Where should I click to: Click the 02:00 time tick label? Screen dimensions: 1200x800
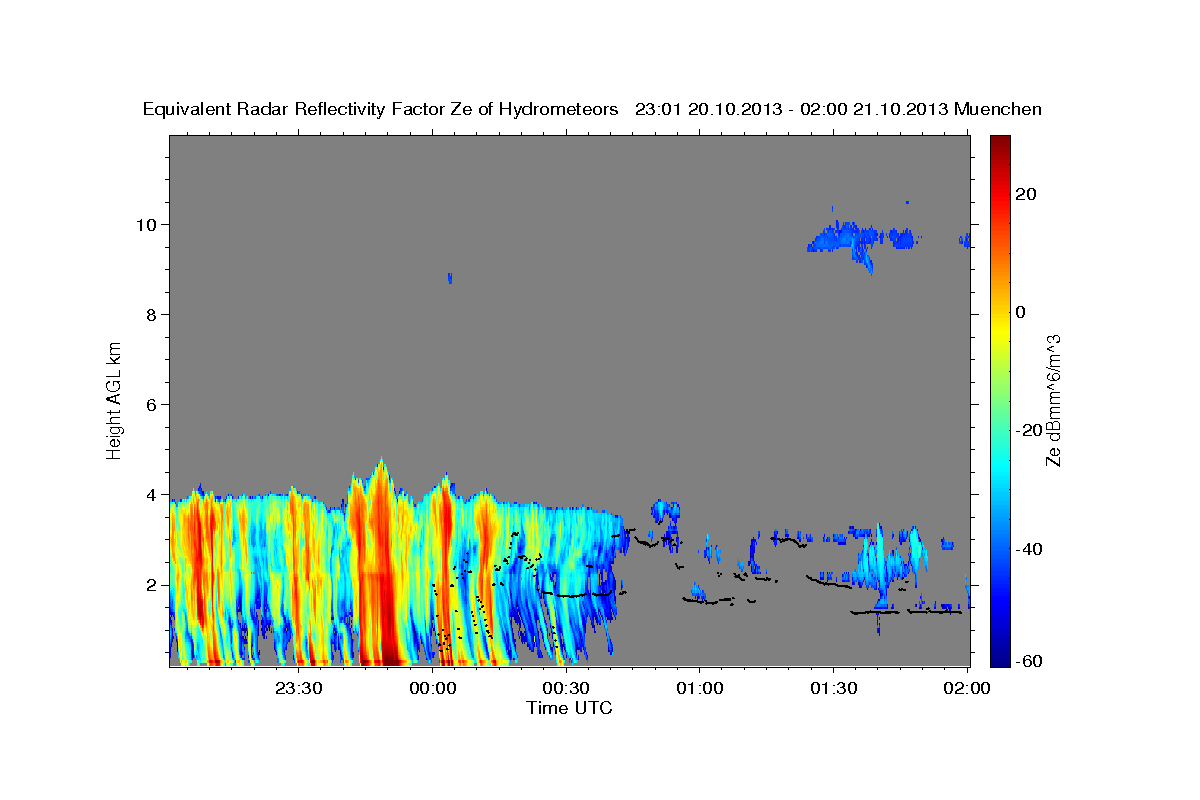click(x=967, y=689)
